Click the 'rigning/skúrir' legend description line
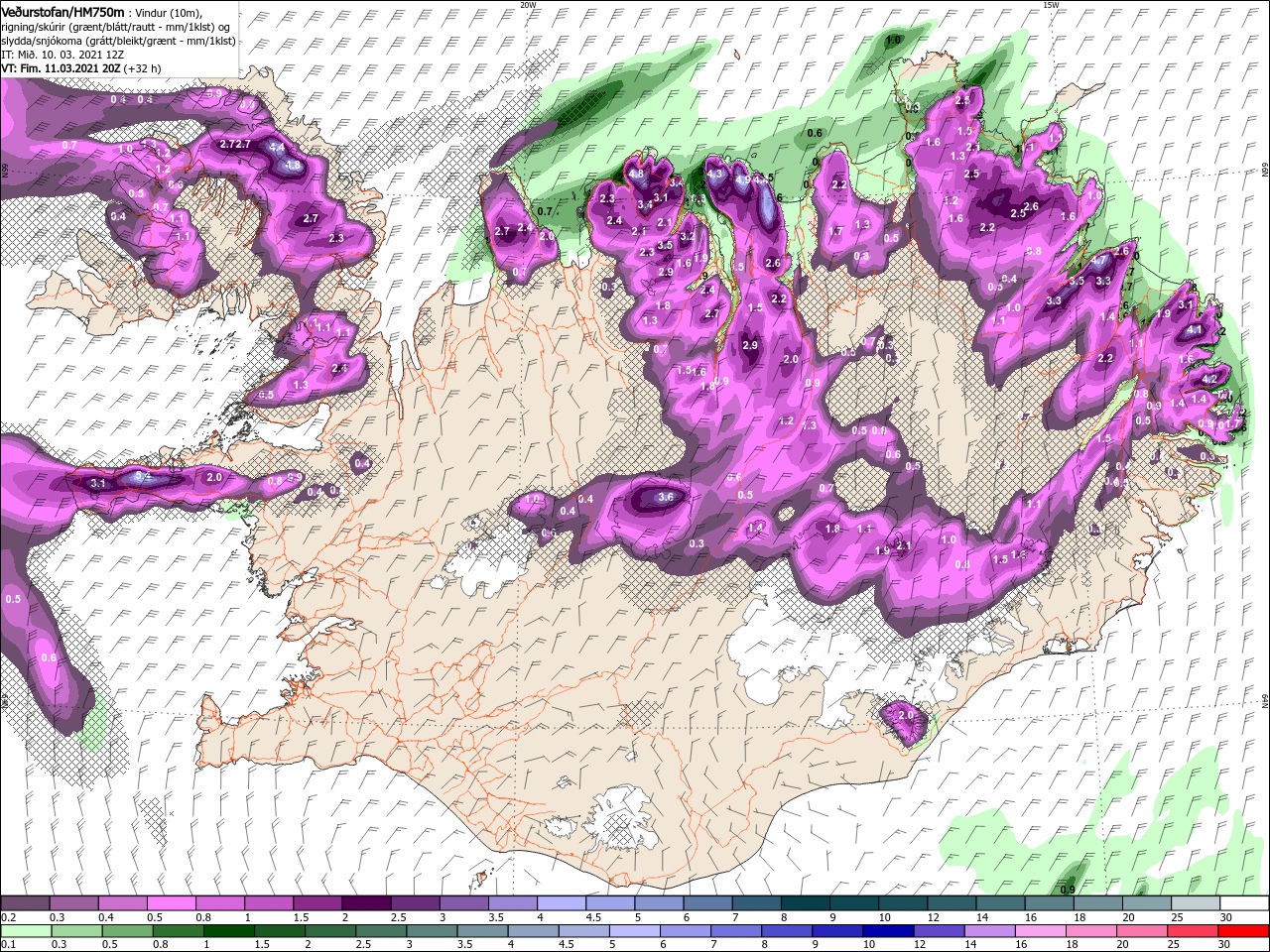 [117, 27]
